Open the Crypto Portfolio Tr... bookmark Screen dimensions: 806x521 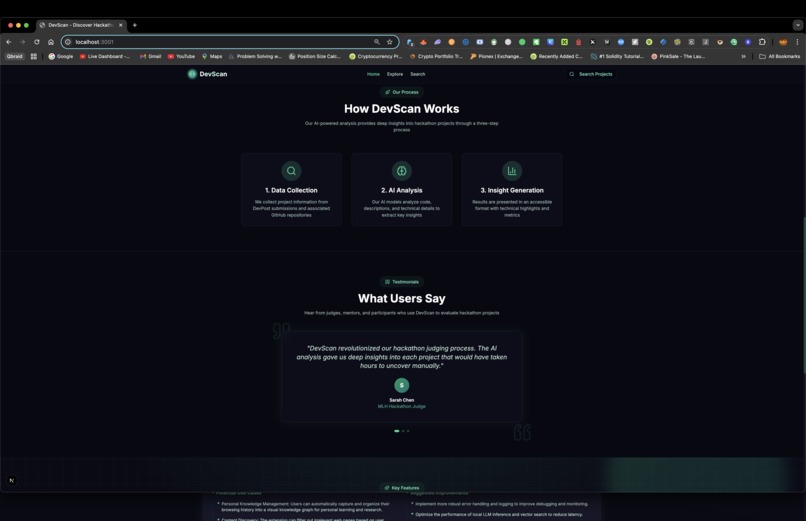click(x=436, y=57)
